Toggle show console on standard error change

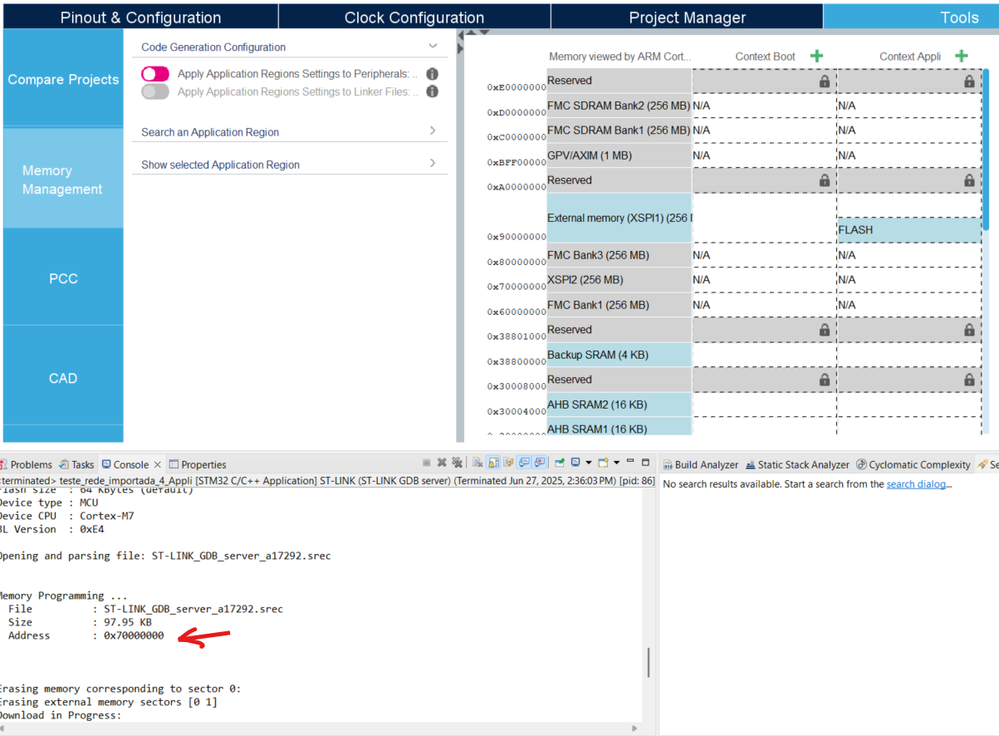[539, 463]
